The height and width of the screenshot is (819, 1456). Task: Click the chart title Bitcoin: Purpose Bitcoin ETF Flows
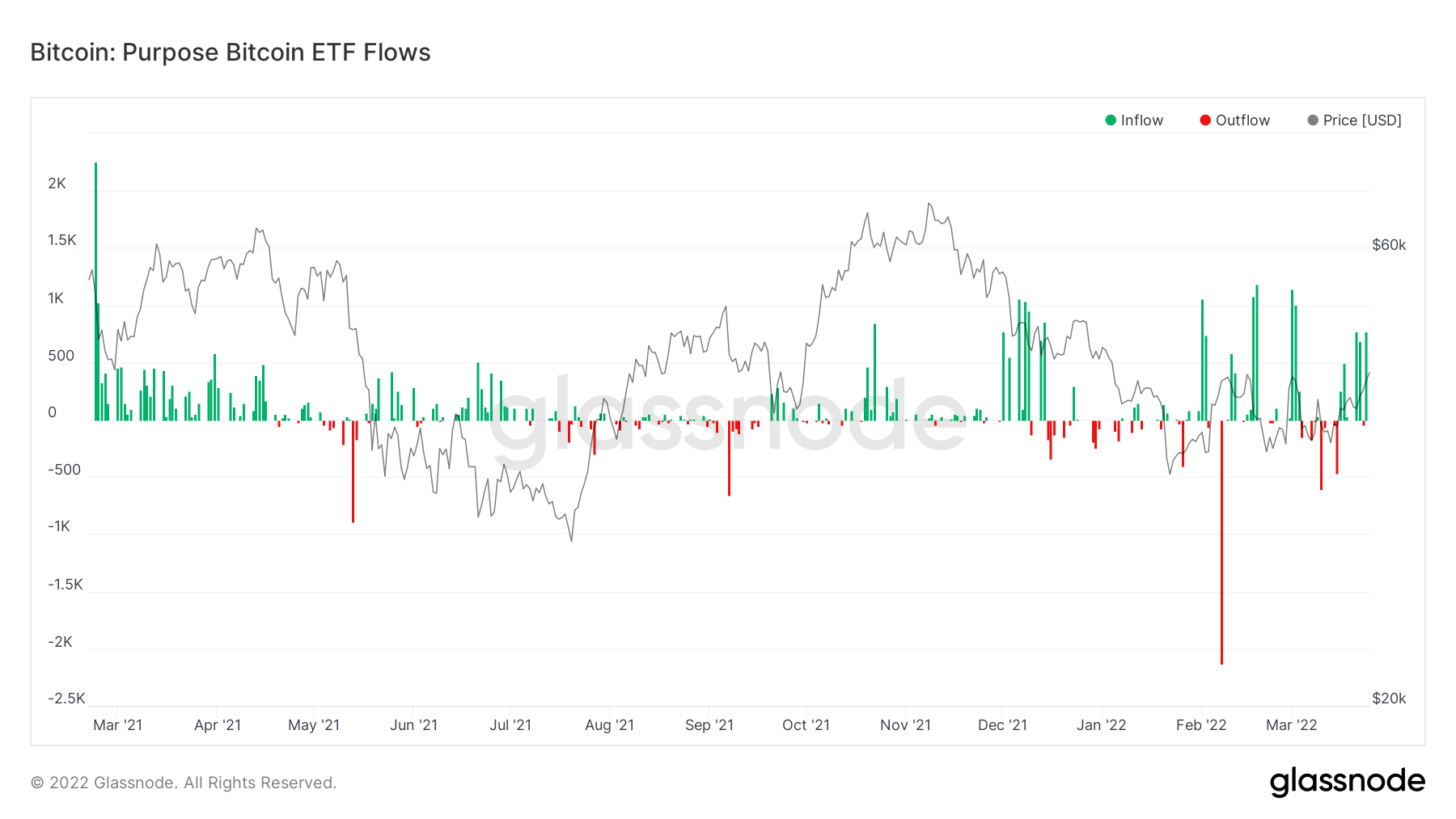click(x=231, y=53)
